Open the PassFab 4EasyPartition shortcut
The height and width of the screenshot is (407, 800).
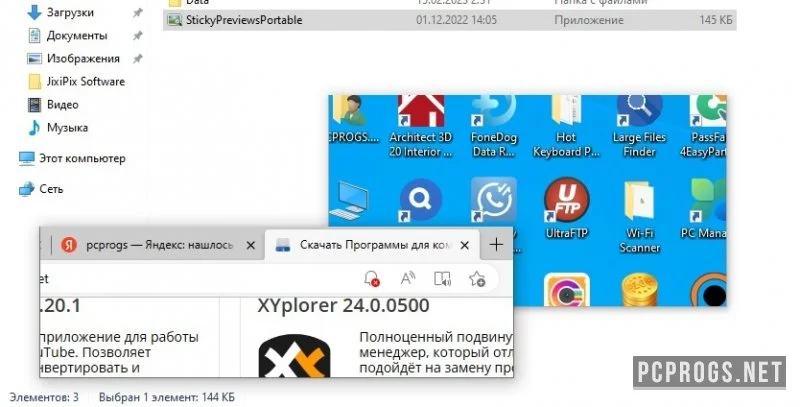pos(704,126)
